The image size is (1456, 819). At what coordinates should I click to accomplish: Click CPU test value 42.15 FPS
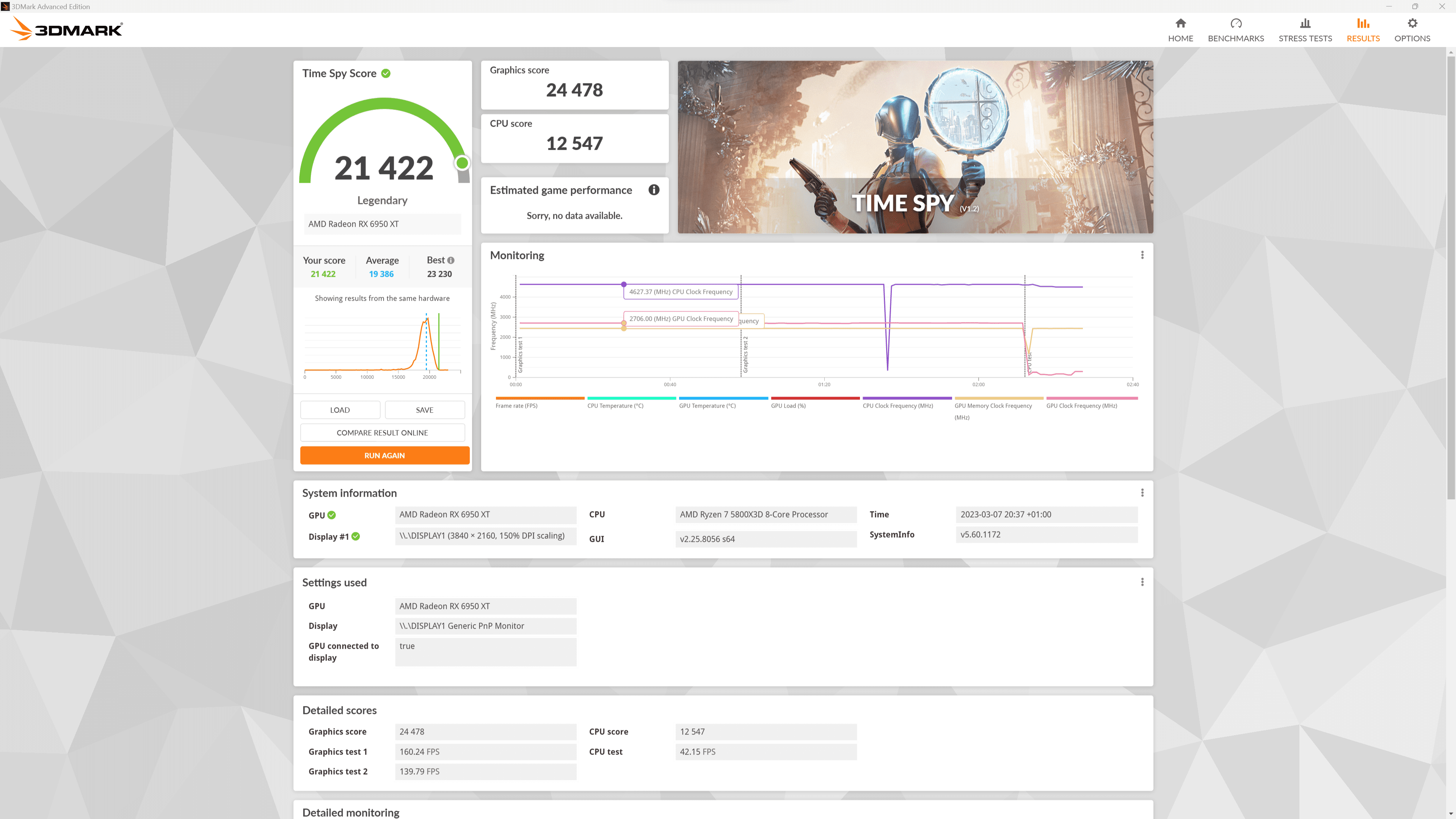click(766, 752)
